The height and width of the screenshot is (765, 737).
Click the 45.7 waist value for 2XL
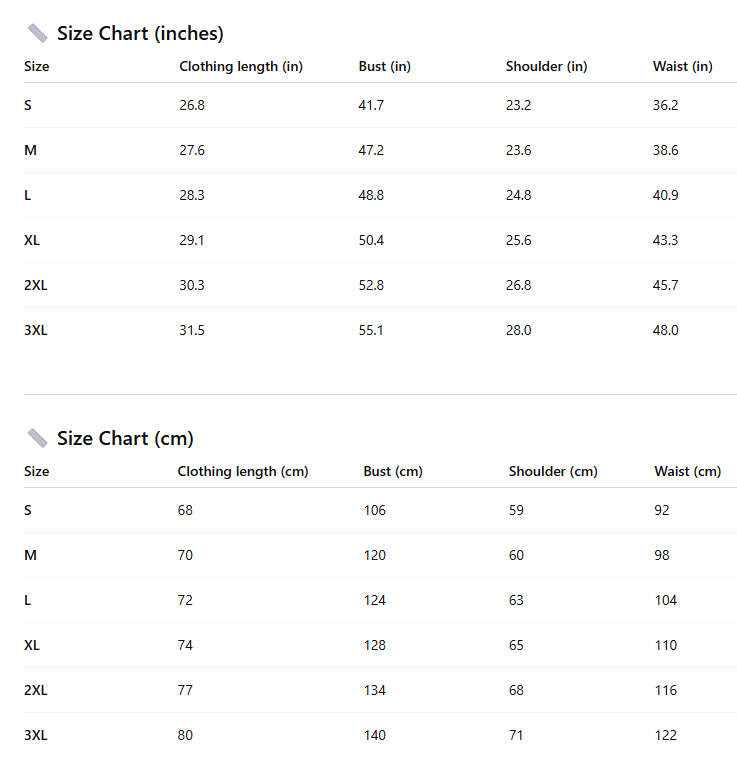666,286
